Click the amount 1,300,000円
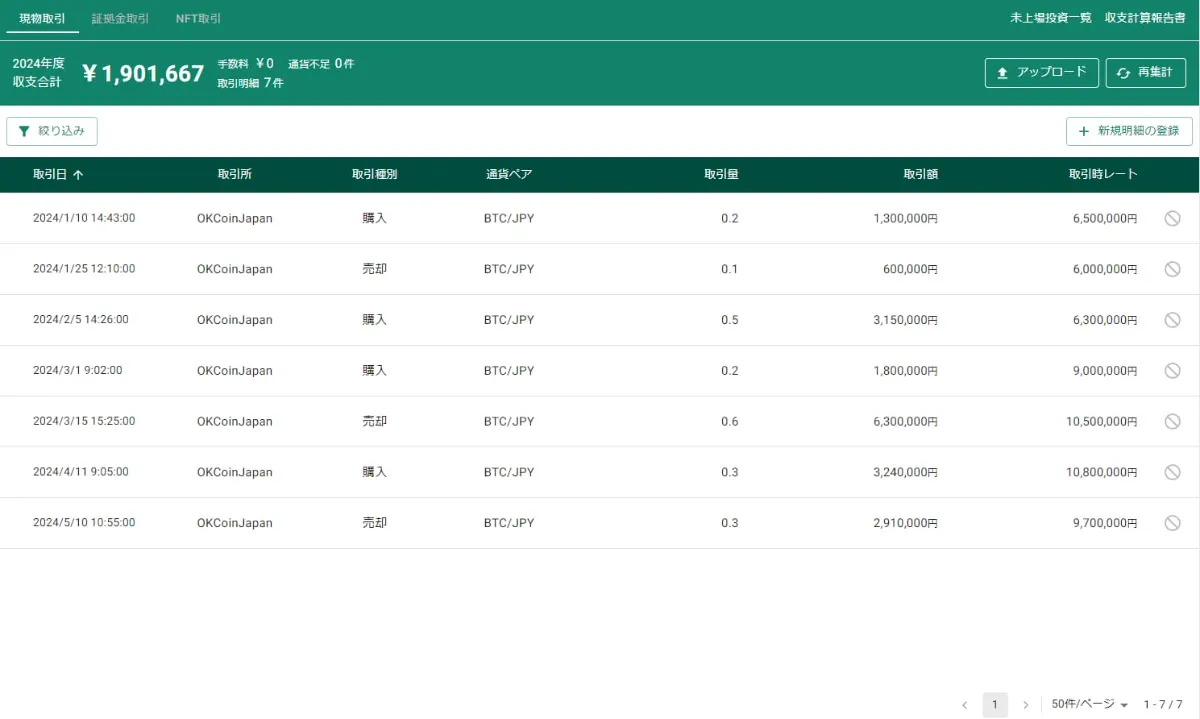Image resolution: width=1200 pixels, height=719 pixels. [905, 218]
